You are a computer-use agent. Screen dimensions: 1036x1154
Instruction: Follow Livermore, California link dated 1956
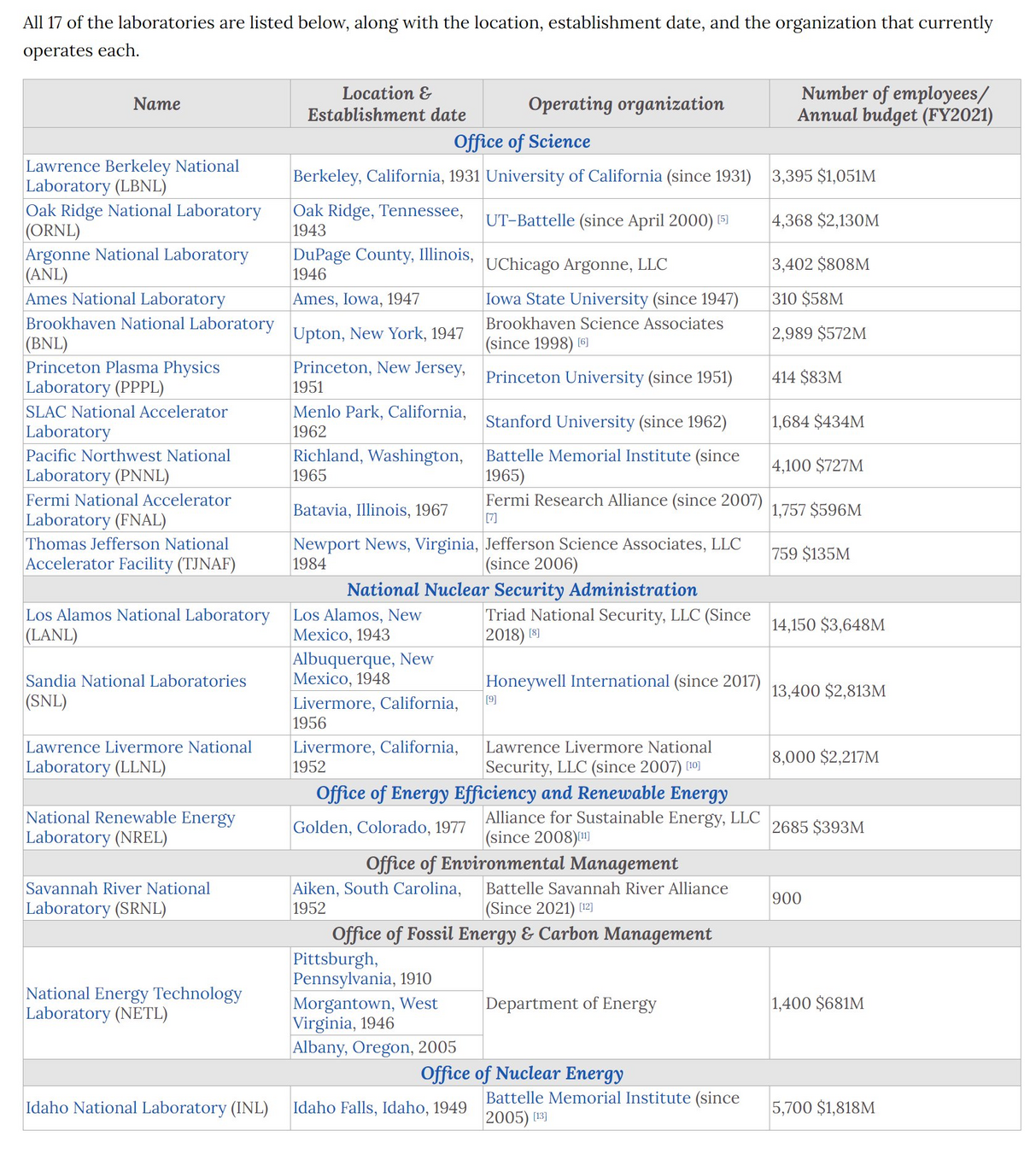[x=376, y=703]
